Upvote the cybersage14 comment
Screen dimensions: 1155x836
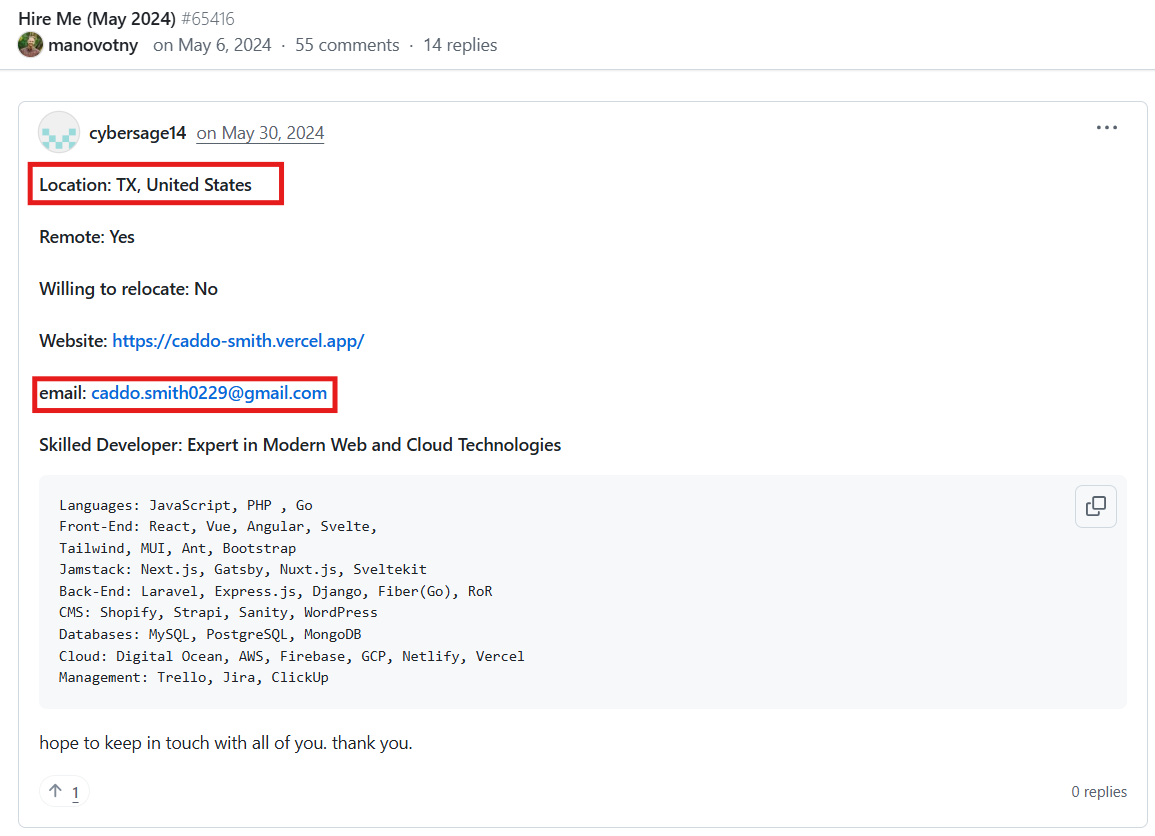click(64, 792)
